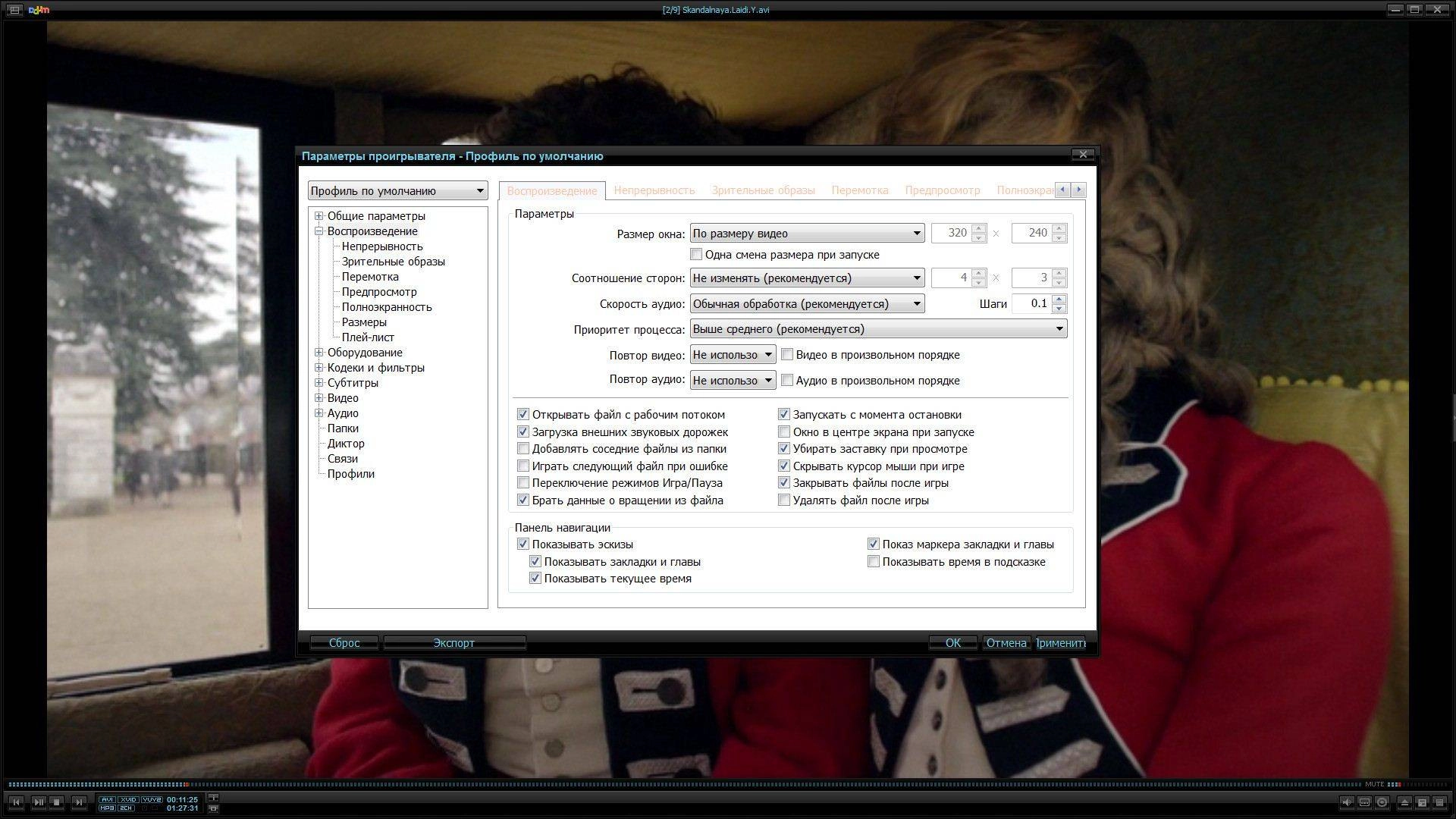This screenshot has height=819, width=1456.
Task: Click the 'Применить' button
Action: 1060,642
